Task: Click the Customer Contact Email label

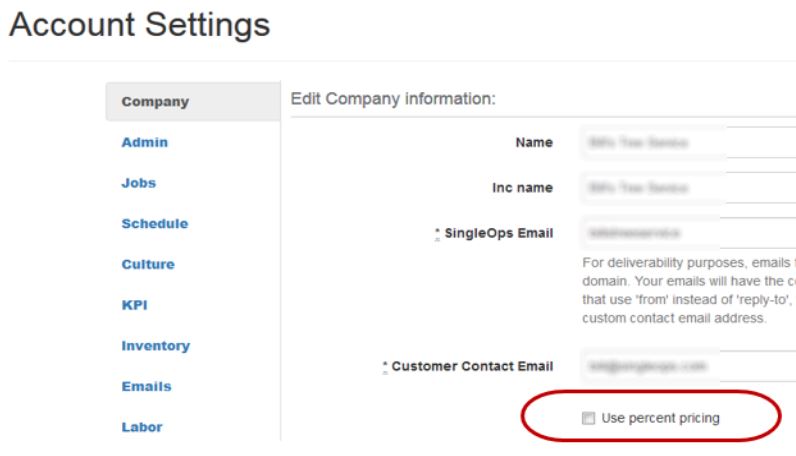Action: click(468, 366)
